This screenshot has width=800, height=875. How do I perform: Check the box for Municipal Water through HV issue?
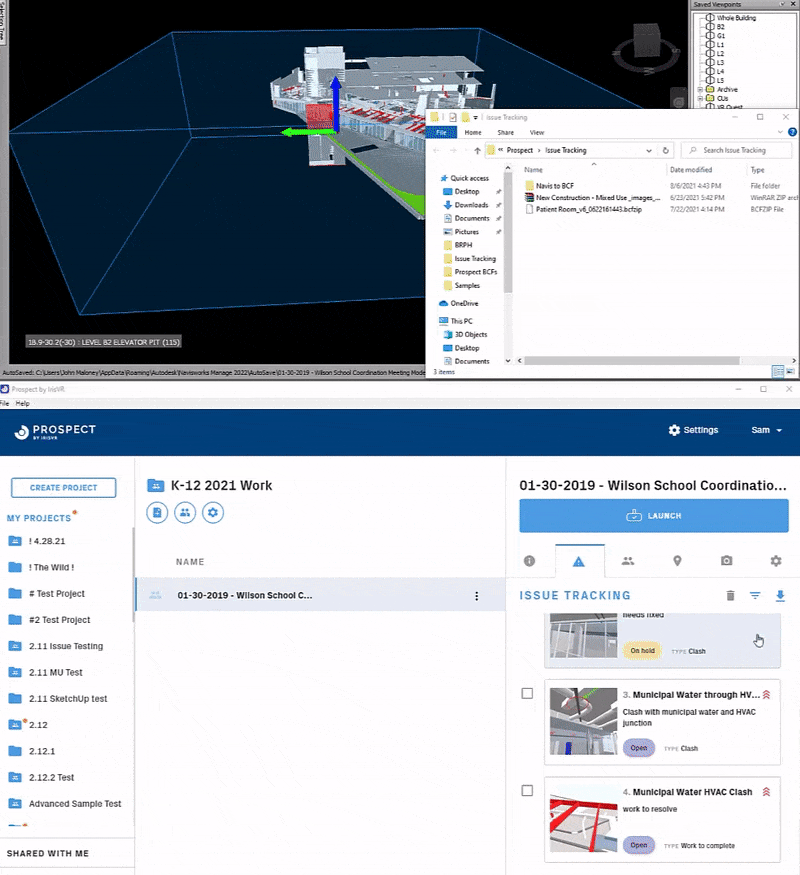coord(527,694)
